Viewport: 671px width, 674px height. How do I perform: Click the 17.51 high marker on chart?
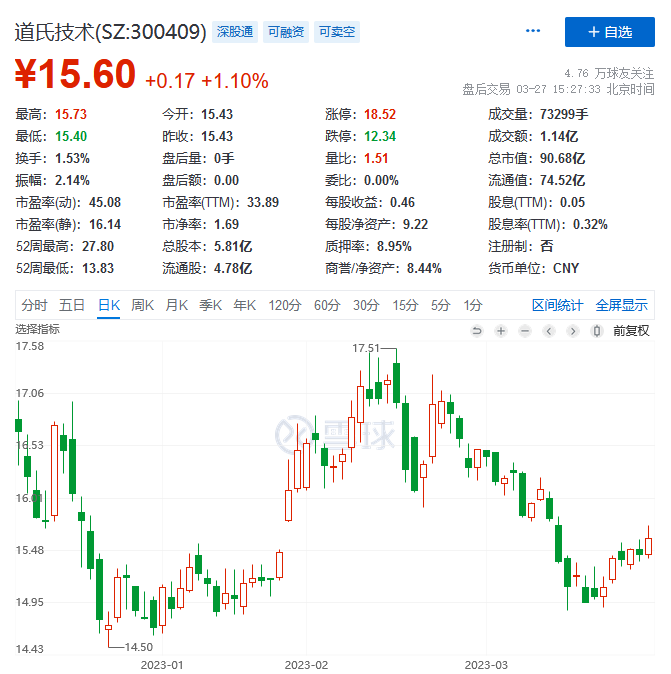[x=365, y=348]
